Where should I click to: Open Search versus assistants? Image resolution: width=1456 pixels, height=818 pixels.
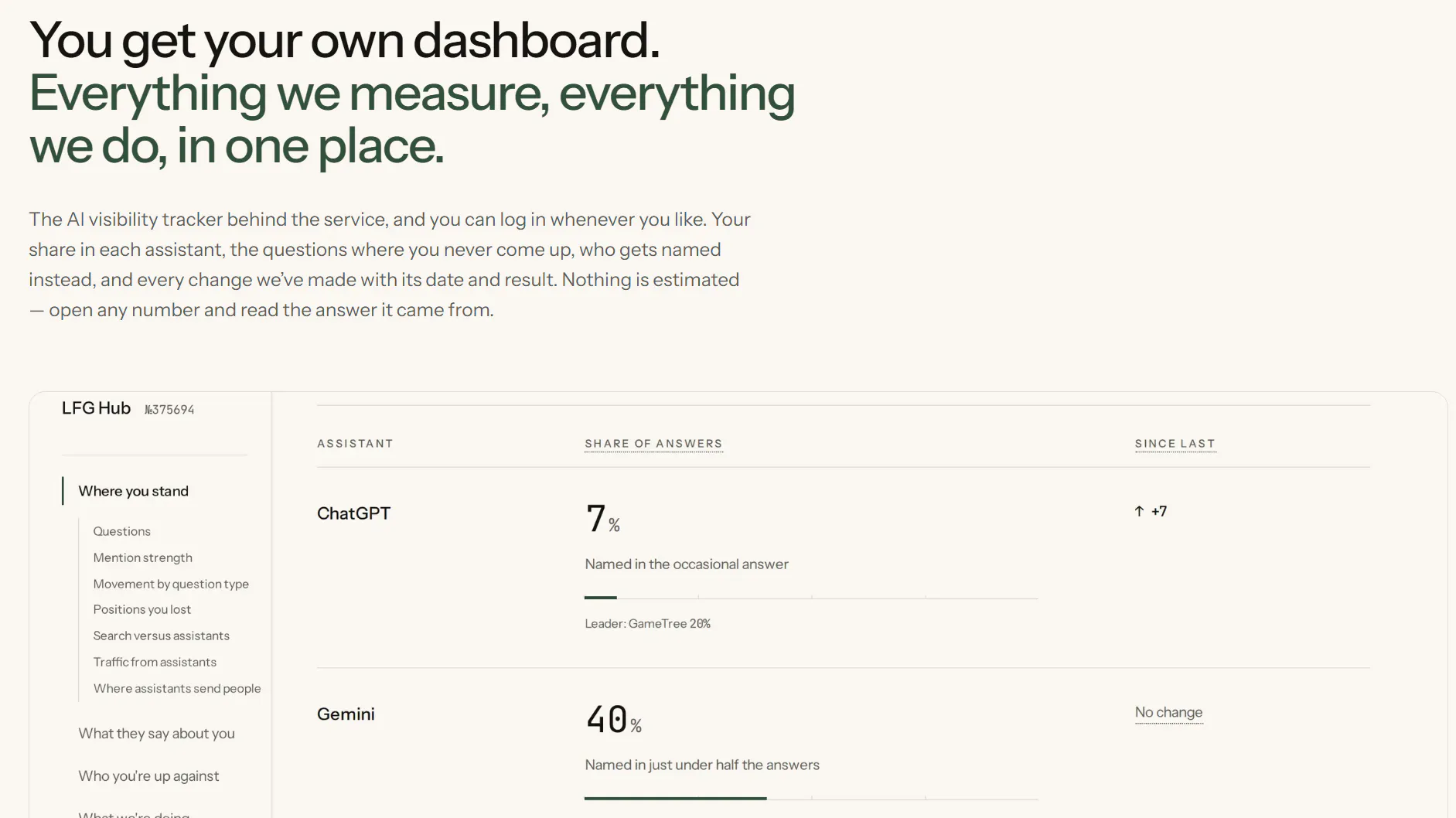coord(161,636)
